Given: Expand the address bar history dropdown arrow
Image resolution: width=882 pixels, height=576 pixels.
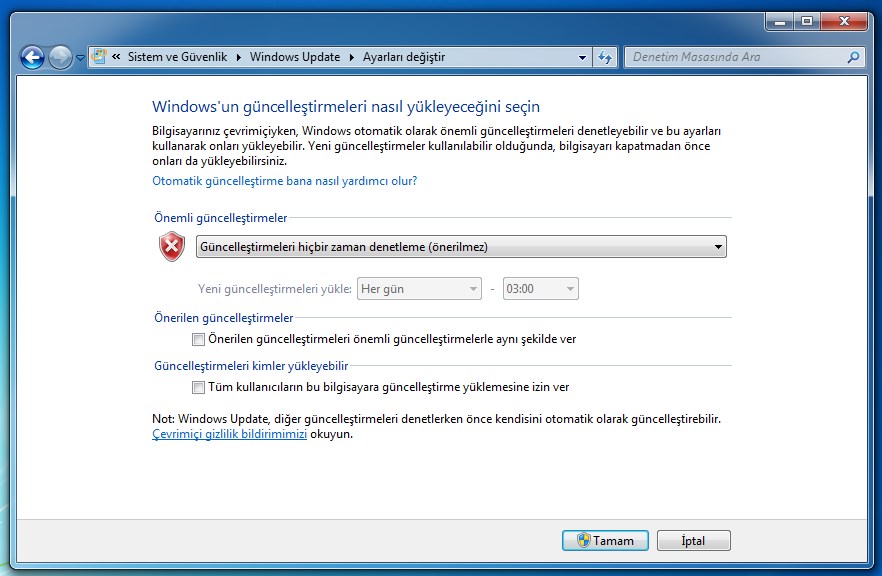Looking at the screenshot, I should [x=583, y=57].
